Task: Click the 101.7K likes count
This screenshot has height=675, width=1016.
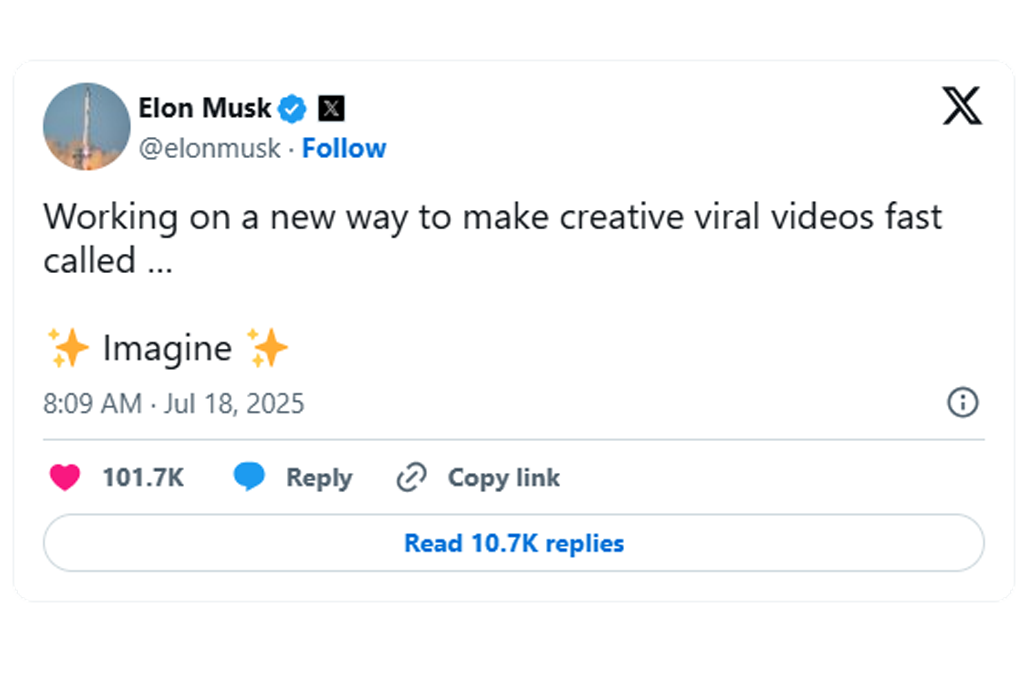Action: pos(143,478)
